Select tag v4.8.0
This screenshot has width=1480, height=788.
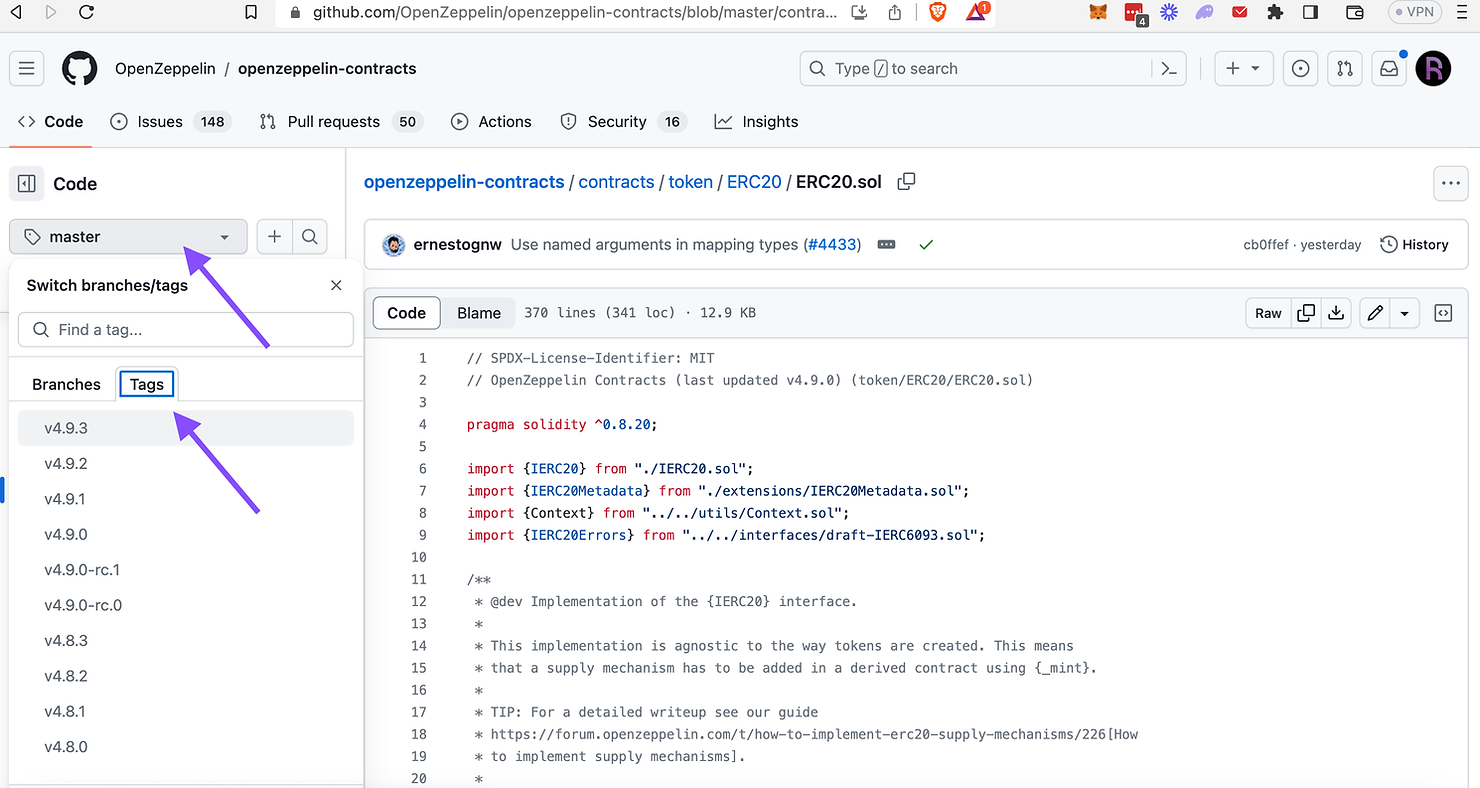point(186,746)
